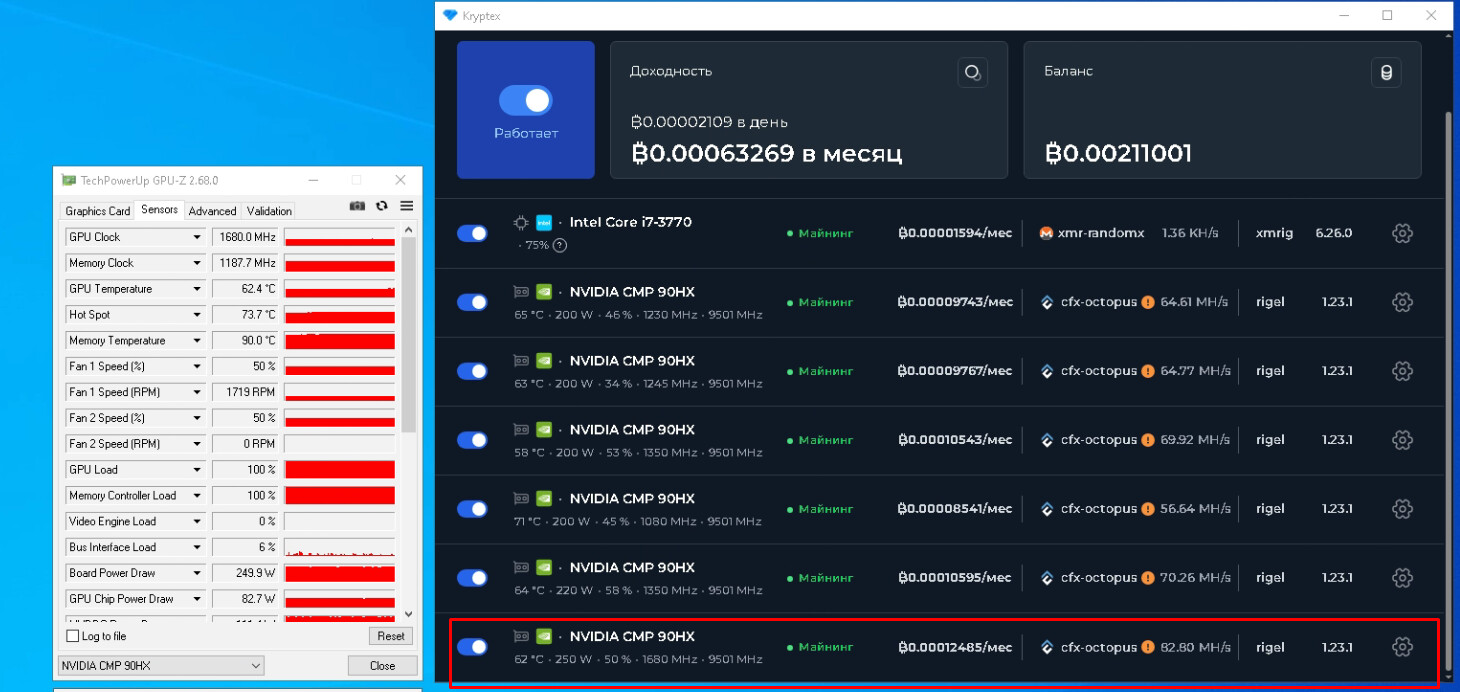Toggle off the GPU running at 56.64 MH/s
Screen dimensions: 1460x692
[x=472, y=509]
